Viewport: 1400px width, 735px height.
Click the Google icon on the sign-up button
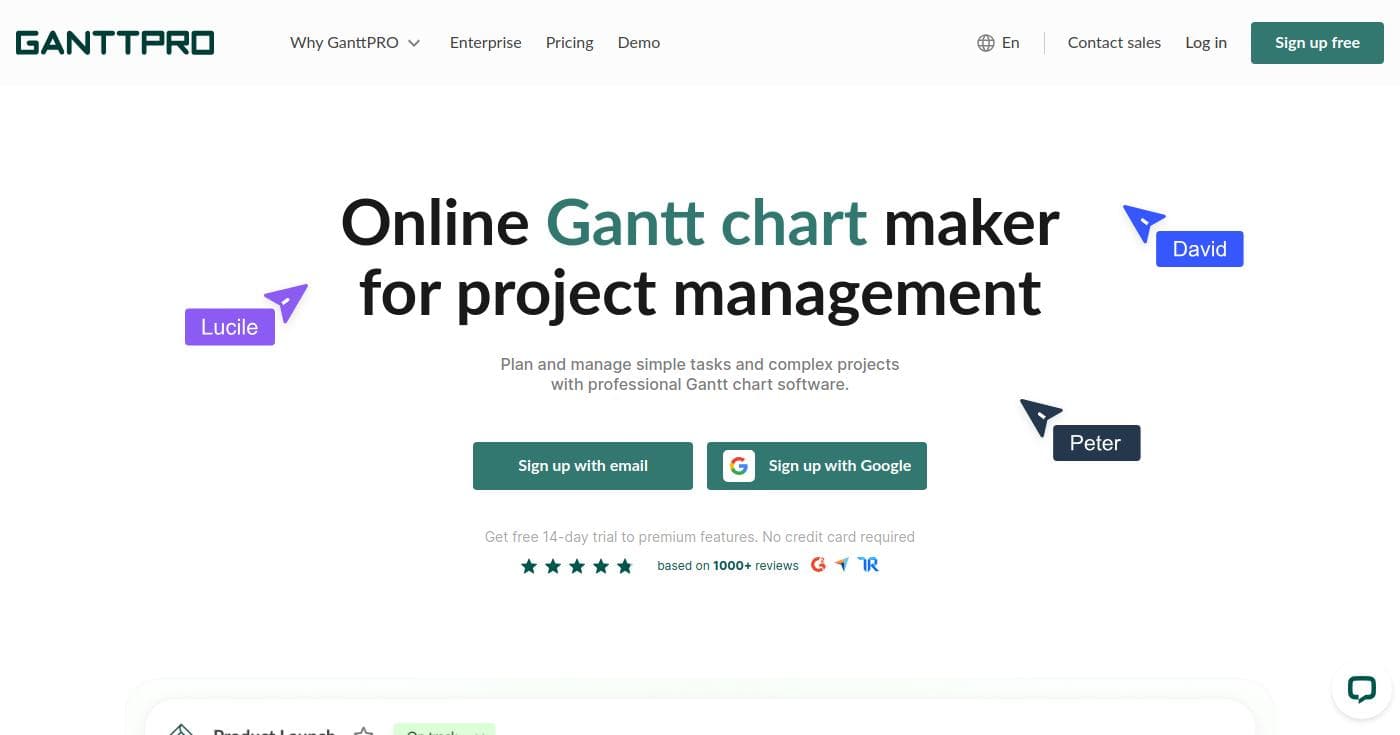tap(738, 465)
